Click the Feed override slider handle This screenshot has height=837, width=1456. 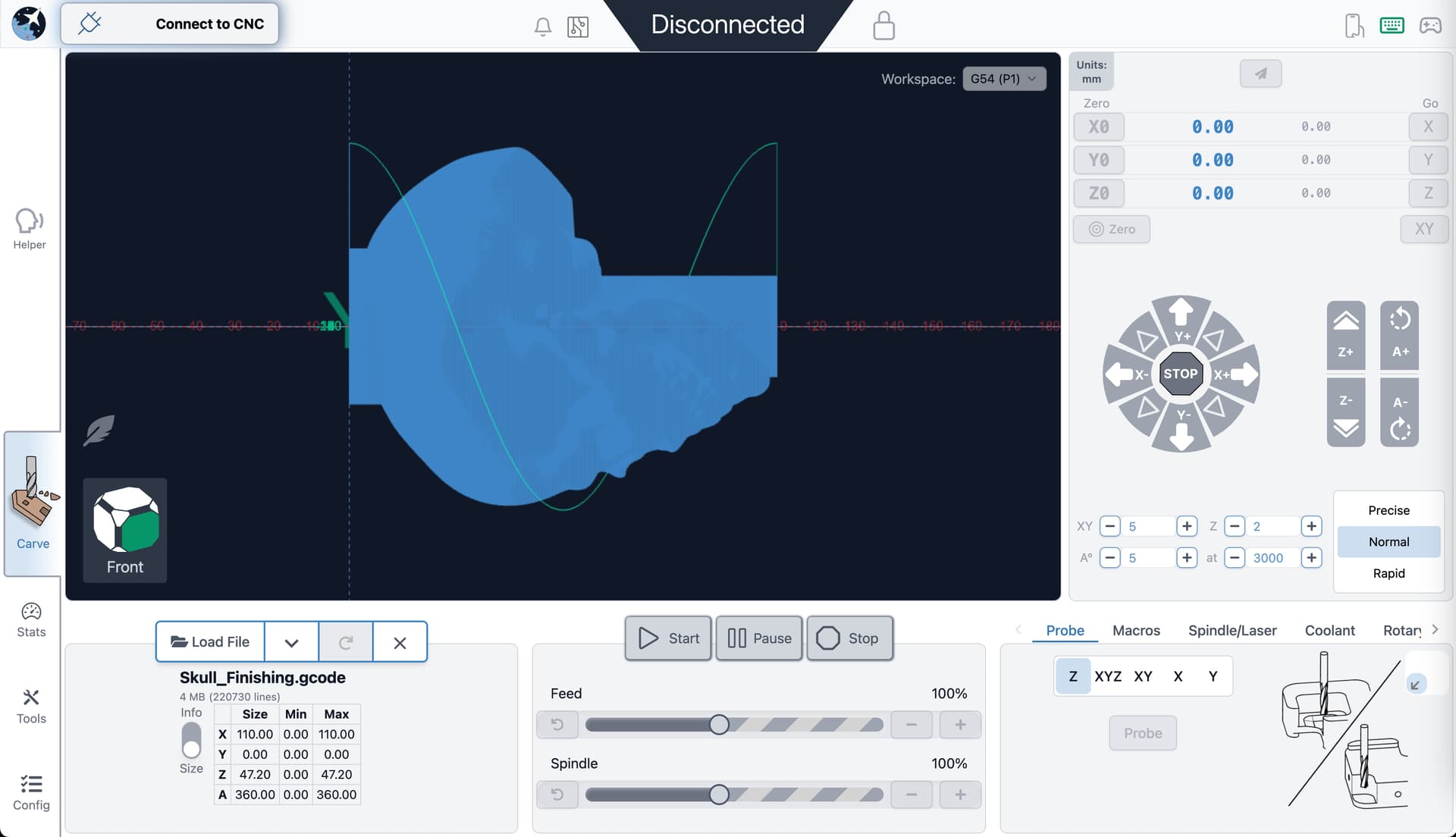tap(719, 725)
